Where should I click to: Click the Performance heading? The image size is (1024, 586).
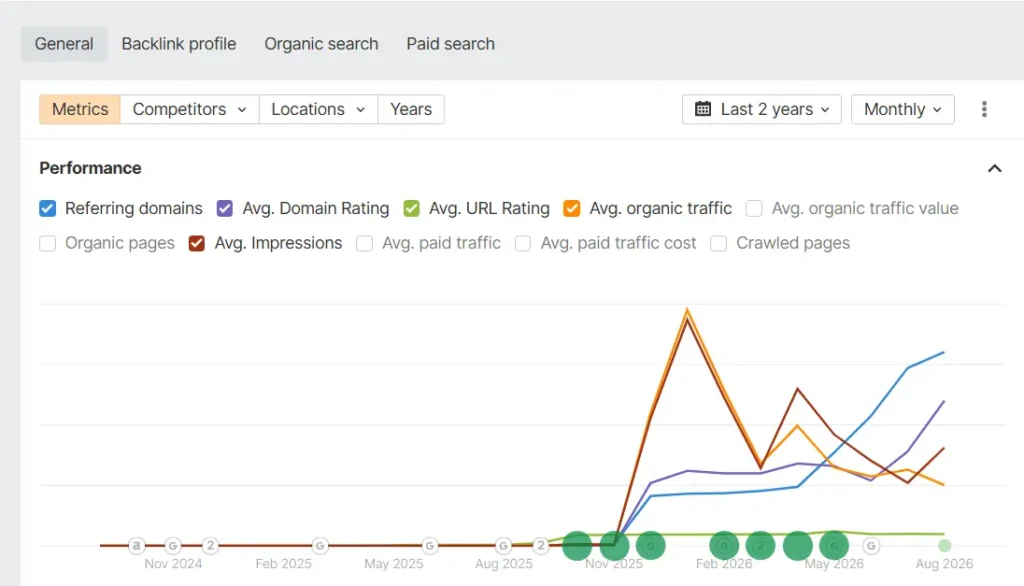90,168
